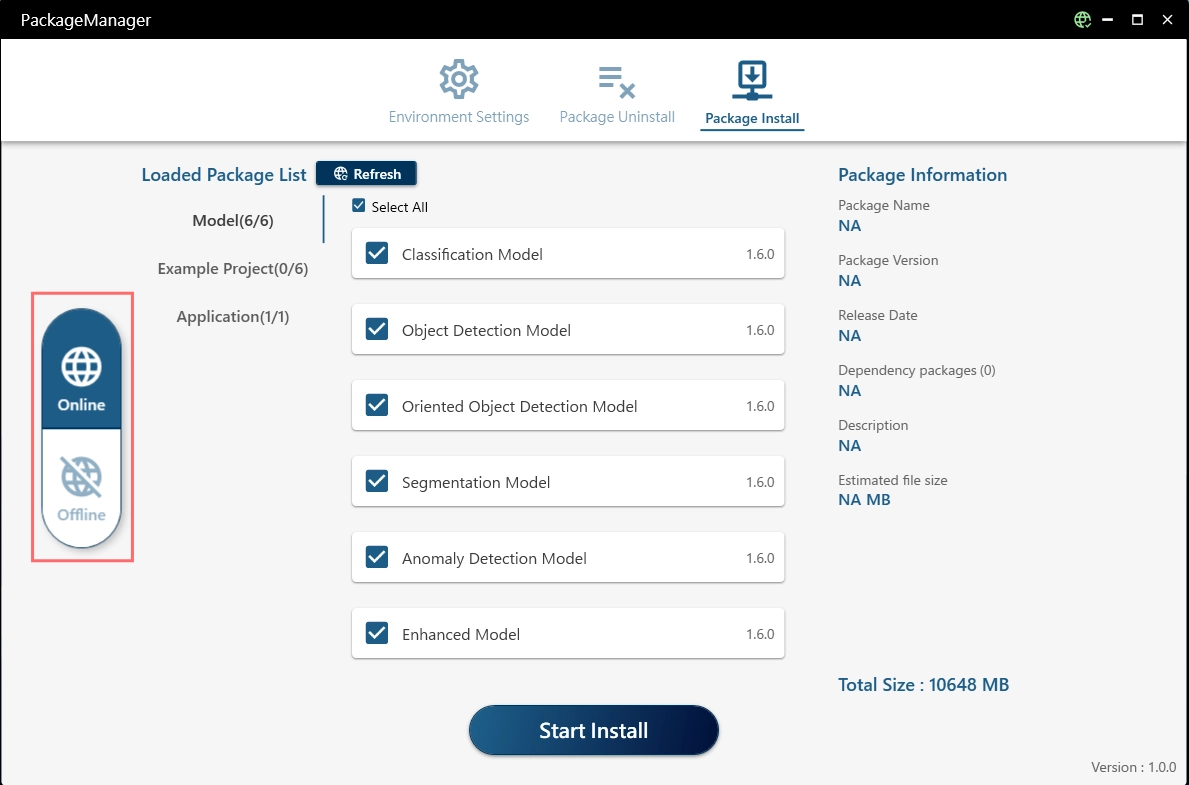Screen dimensions: 1189x785
Task: Uncheck the Classification Model checkbox
Action: (377, 253)
